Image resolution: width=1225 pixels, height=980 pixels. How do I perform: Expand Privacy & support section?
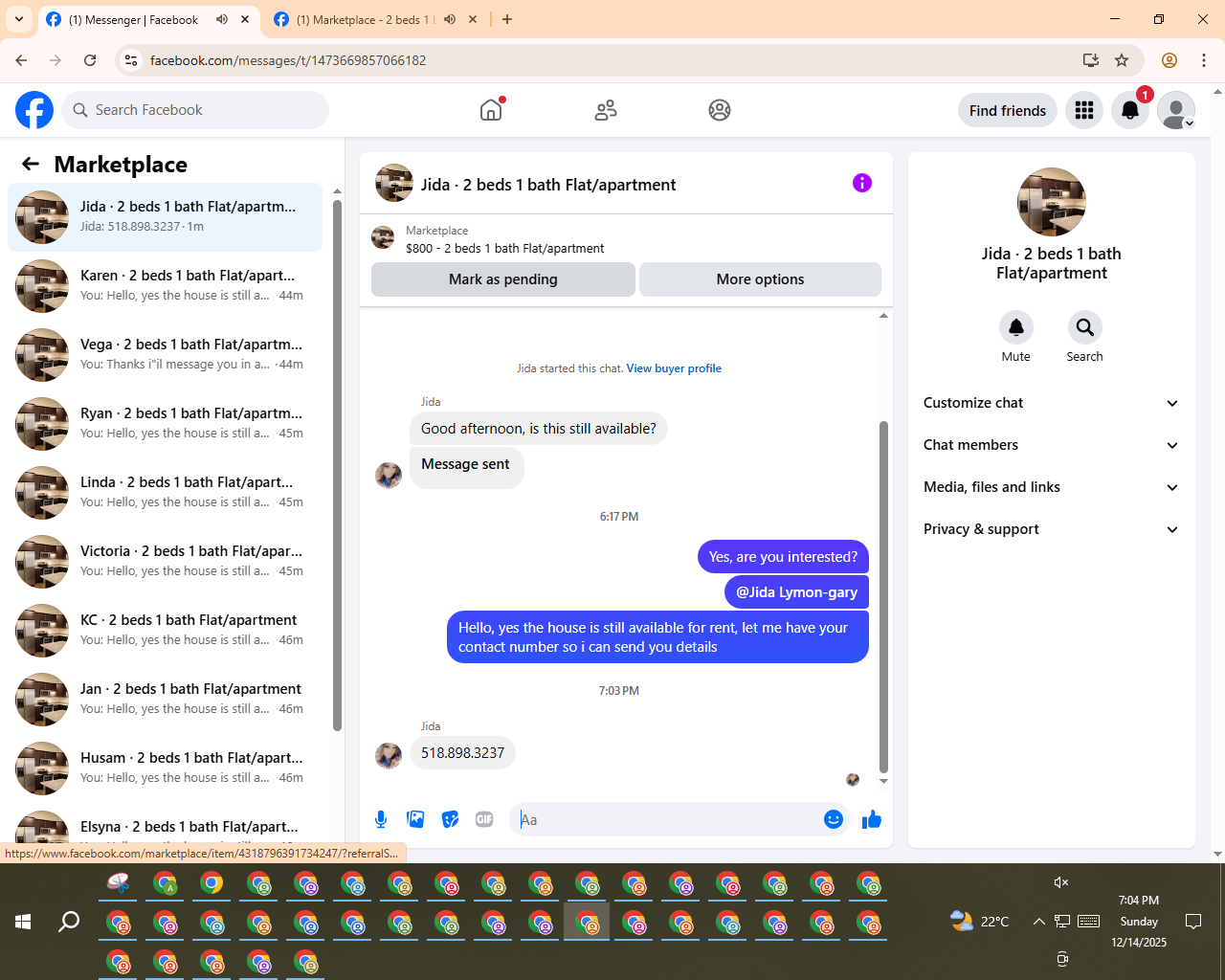1051,529
